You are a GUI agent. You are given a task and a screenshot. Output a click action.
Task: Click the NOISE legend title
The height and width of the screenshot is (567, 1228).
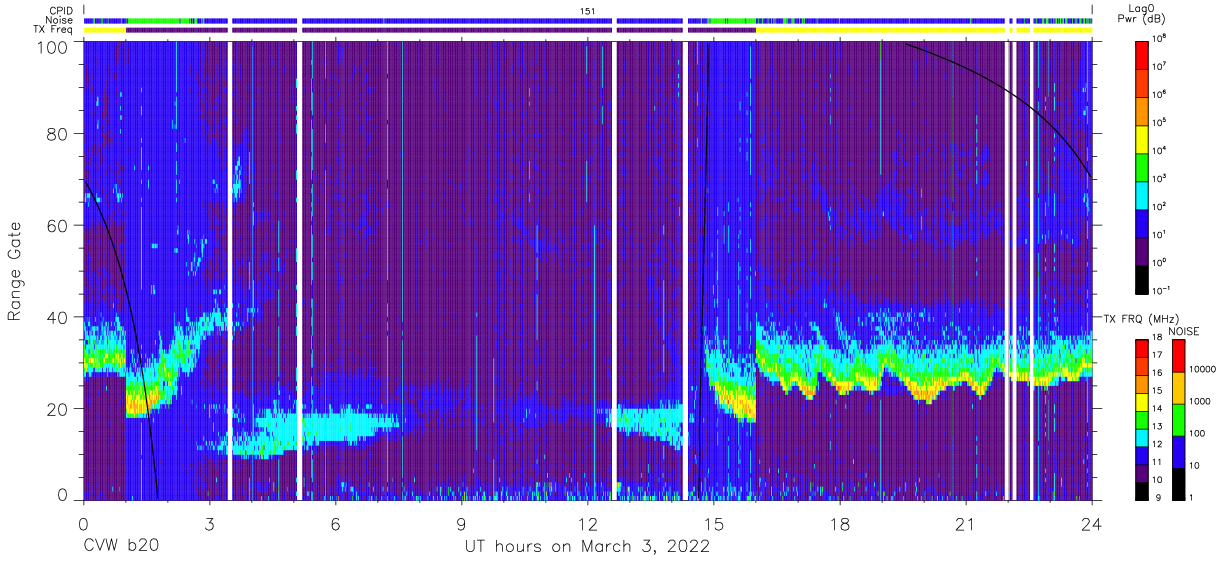(x=1183, y=330)
